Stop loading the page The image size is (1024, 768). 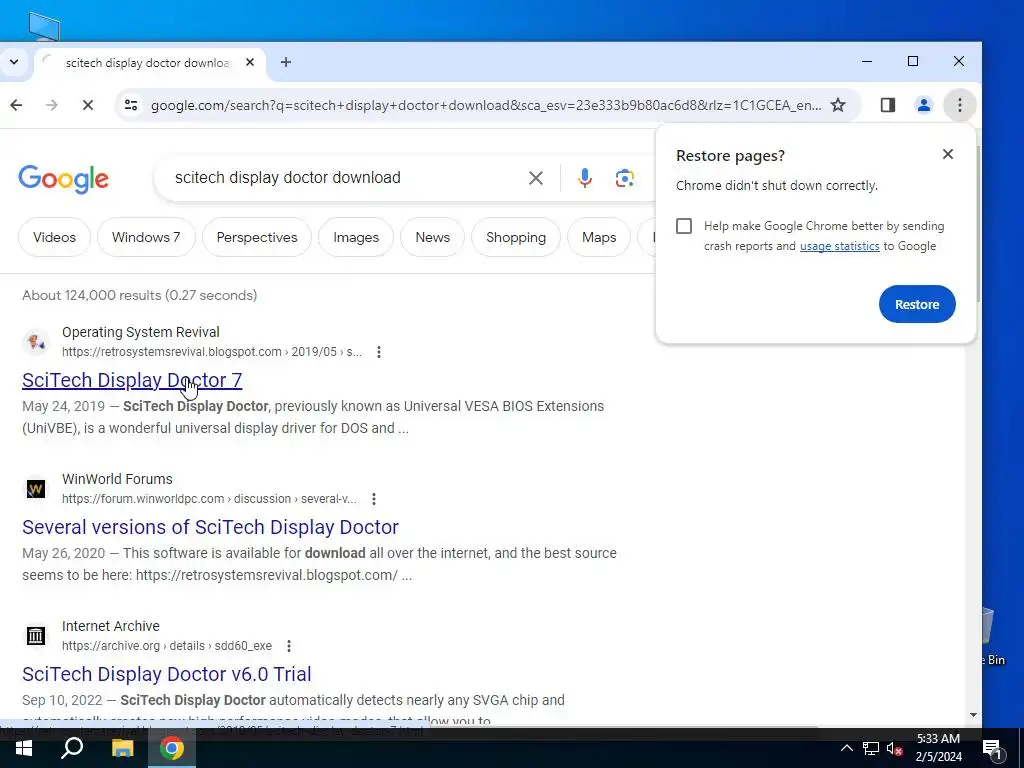[88, 105]
